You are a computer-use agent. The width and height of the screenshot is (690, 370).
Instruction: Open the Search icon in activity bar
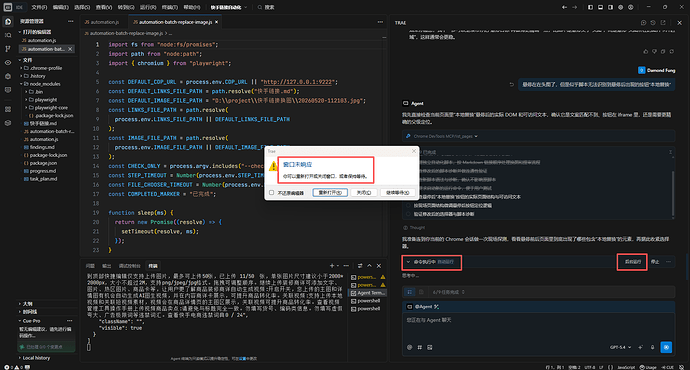click(8, 35)
